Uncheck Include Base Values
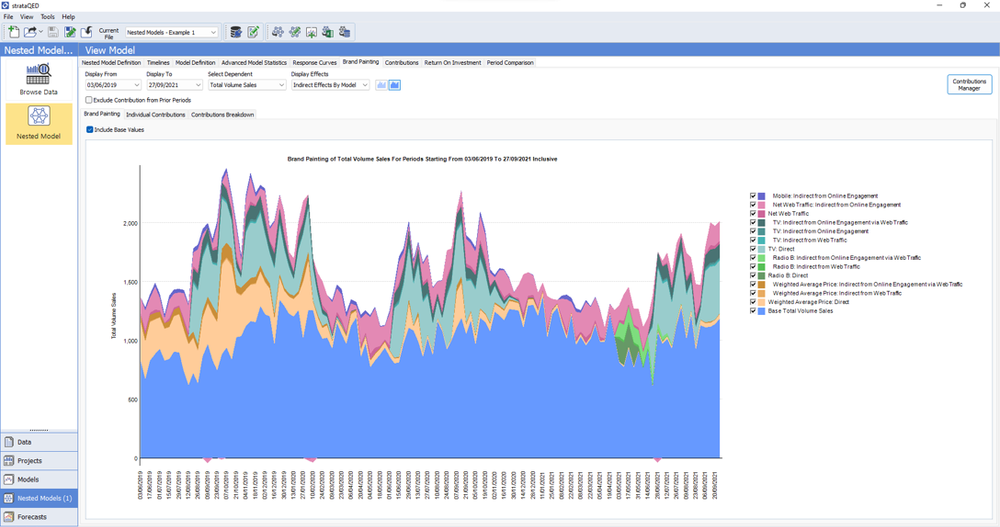 coord(90,130)
